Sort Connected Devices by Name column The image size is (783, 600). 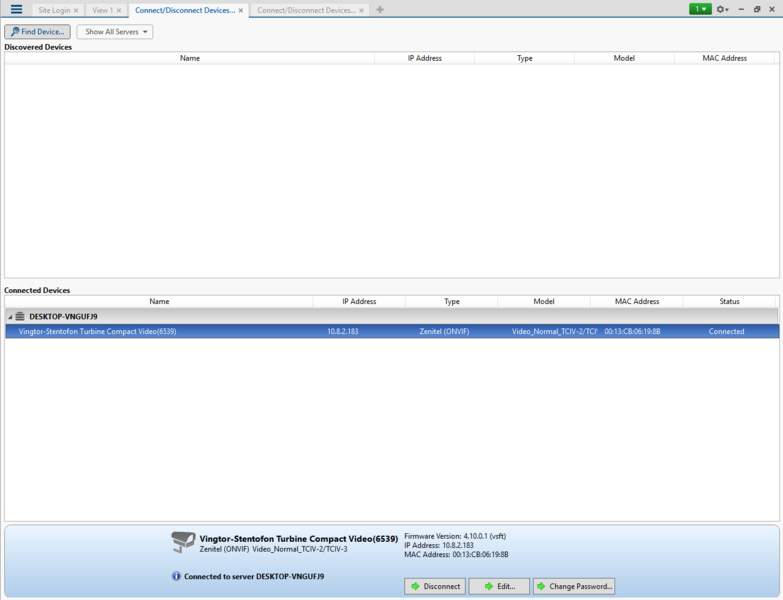[x=159, y=301]
